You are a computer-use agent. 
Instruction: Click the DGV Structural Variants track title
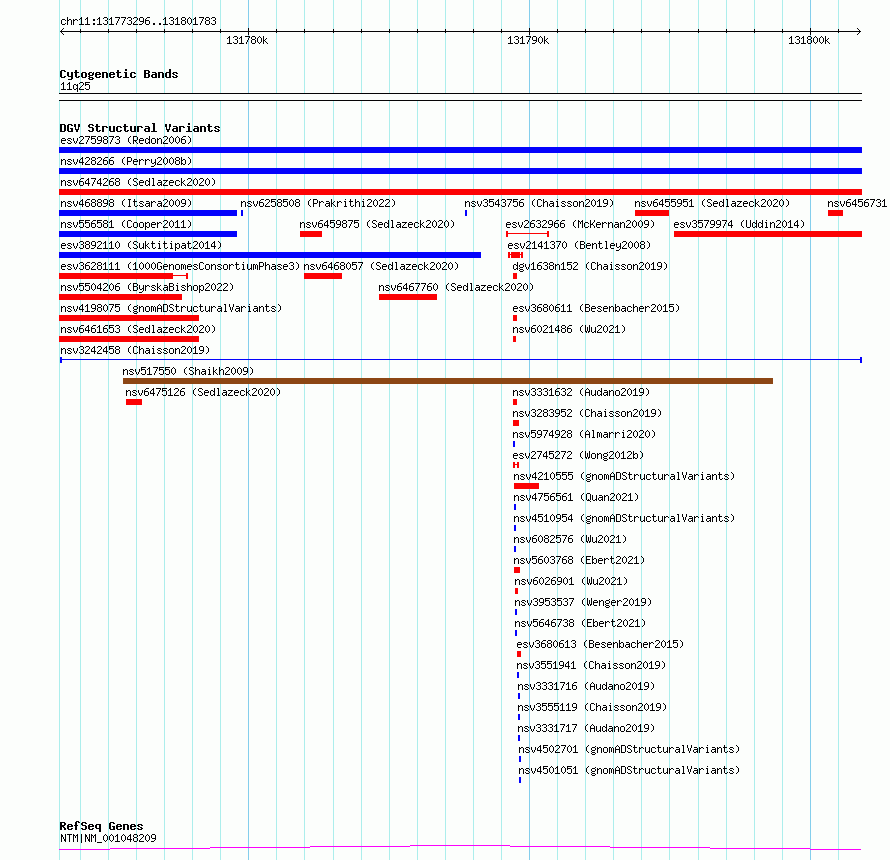(x=140, y=128)
